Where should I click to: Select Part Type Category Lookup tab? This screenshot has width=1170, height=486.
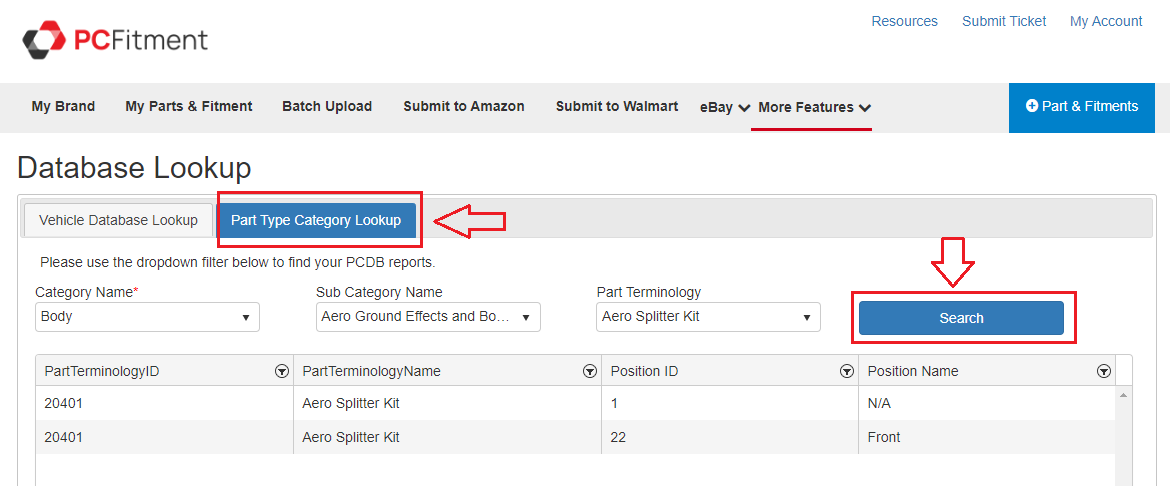coord(316,220)
